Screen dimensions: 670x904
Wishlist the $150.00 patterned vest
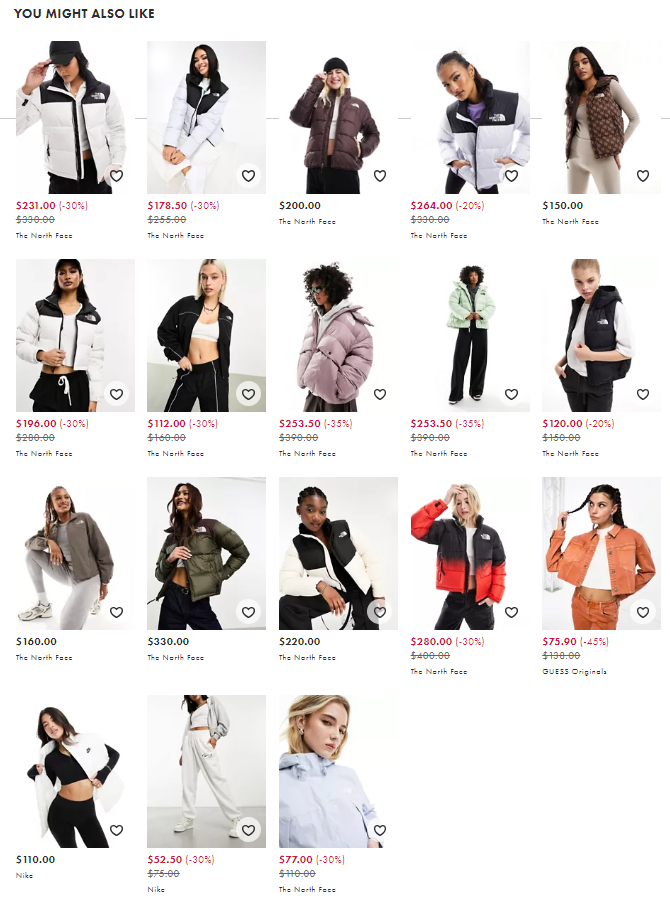[643, 176]
